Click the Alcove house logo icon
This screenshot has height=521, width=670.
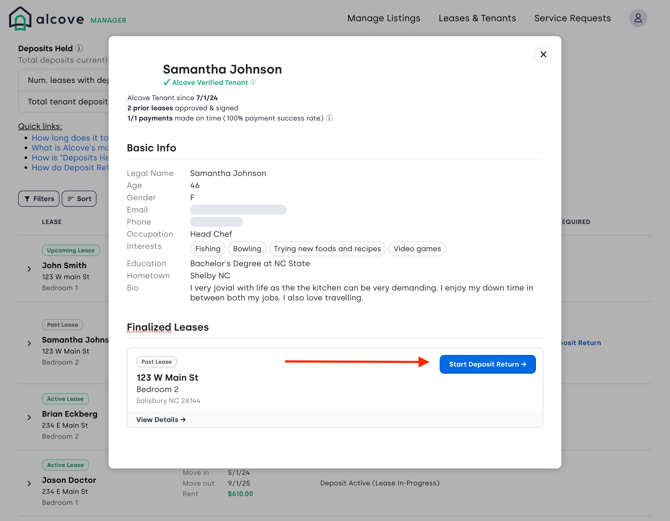[20, 19]
